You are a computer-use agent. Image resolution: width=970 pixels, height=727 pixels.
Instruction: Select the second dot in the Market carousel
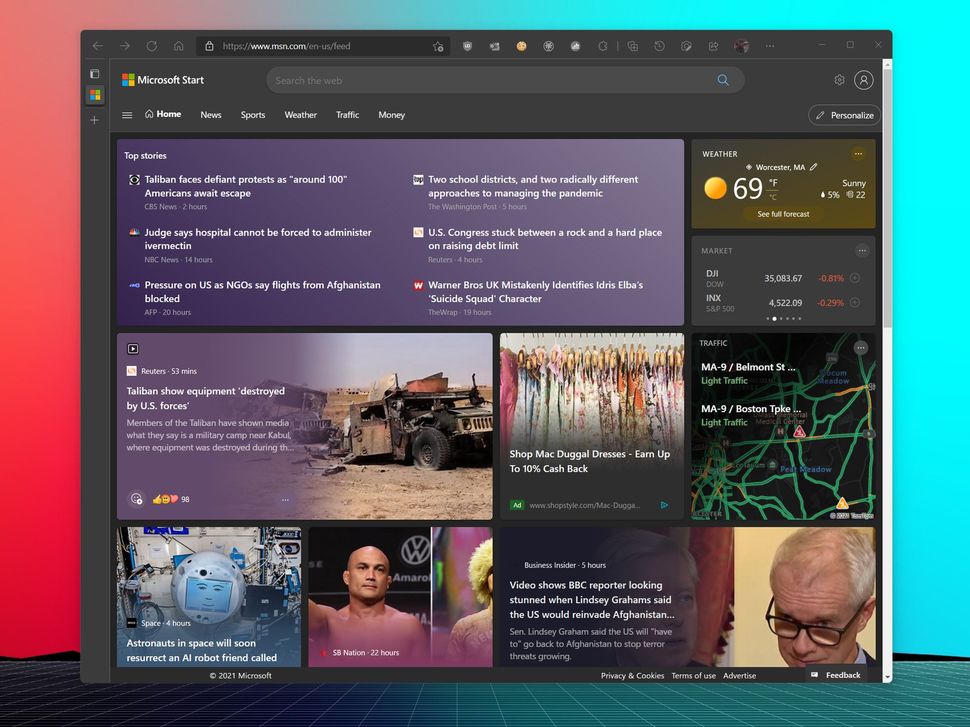pyautogui.click(x=774, y=319)
